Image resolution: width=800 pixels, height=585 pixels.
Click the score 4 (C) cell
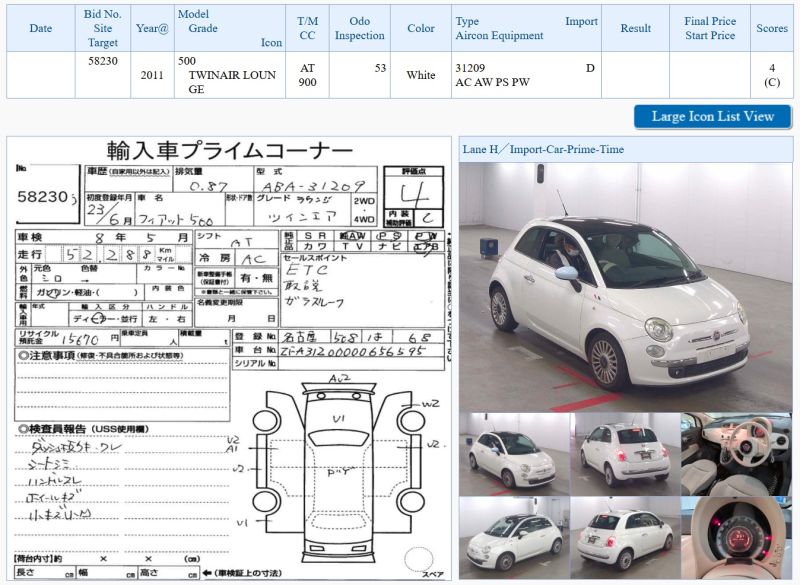click(772, 75)
